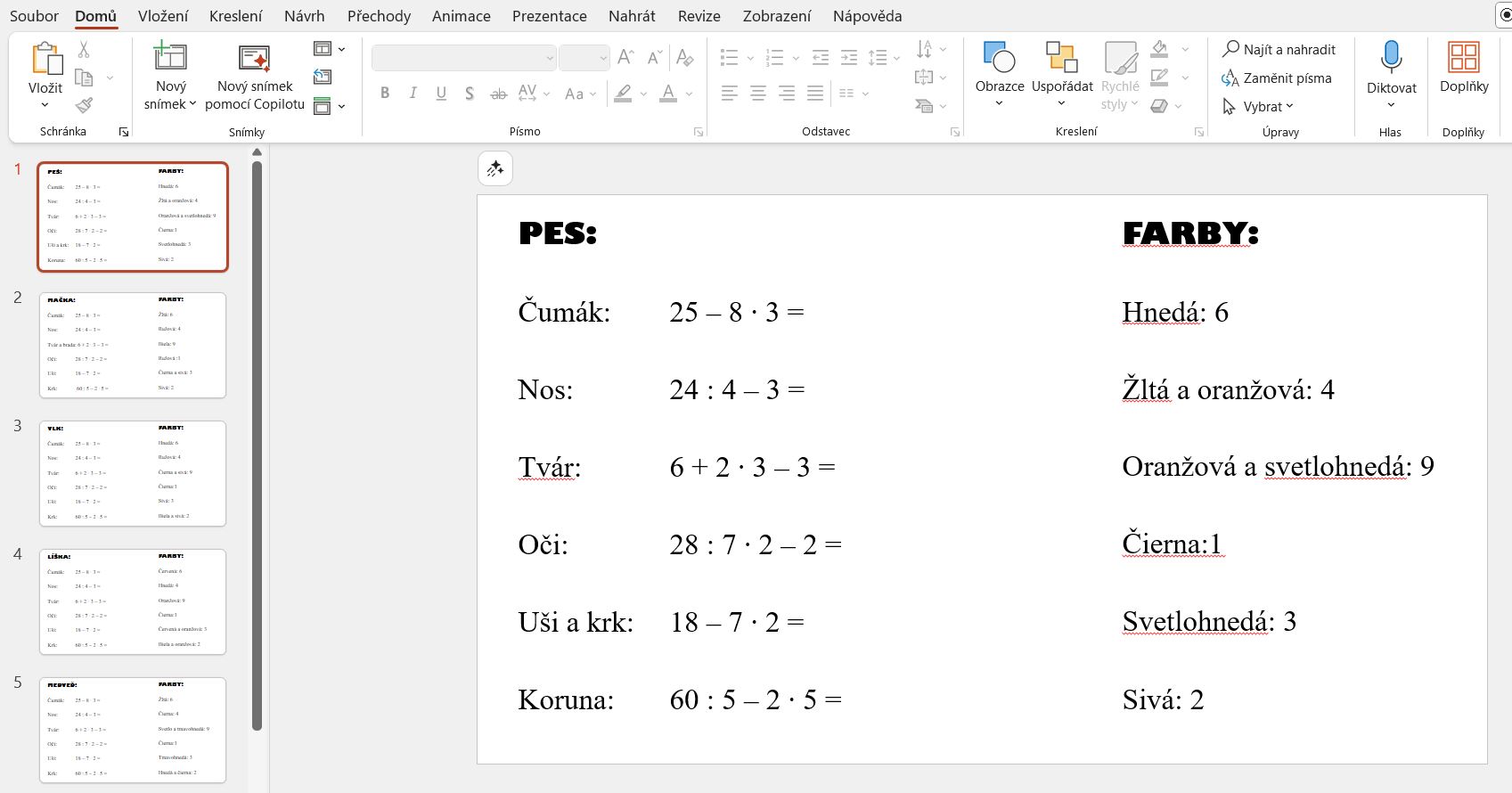Image resolution: width=1512 pixels, height=793 pixels.
Task: Click the font color button
Action: (x=668, y=93)
